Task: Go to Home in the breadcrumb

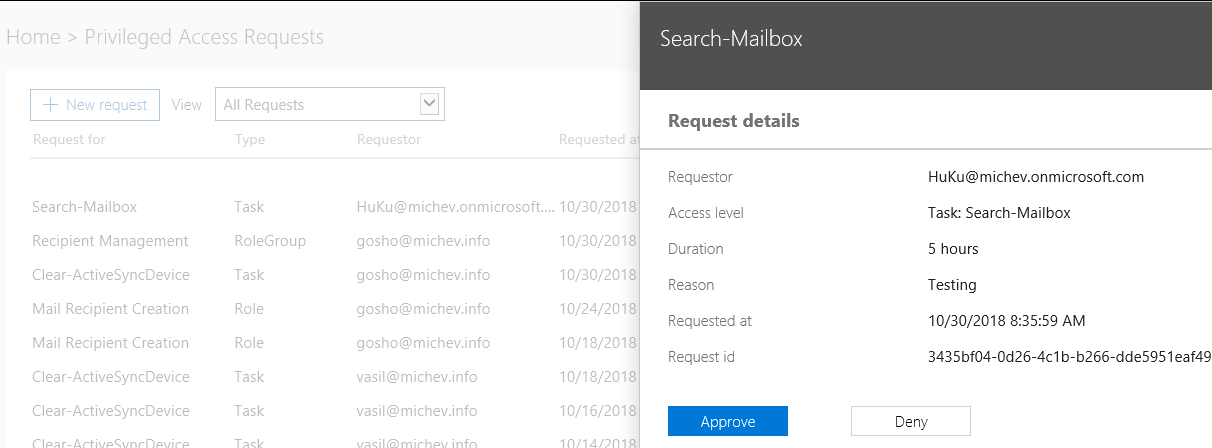Action: [x=33, y=38]
